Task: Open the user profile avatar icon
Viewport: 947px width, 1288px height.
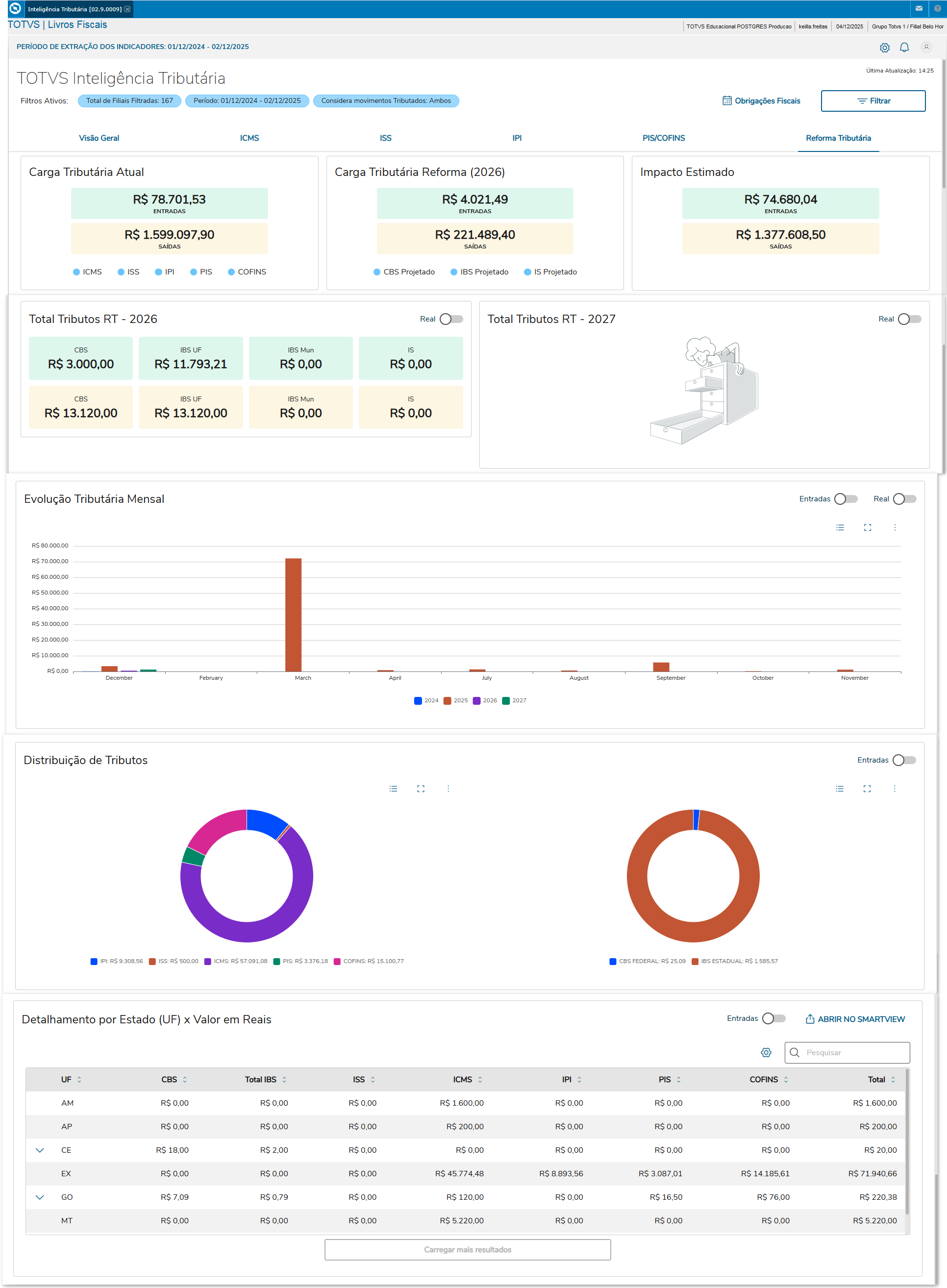Action: click(926, 47)
